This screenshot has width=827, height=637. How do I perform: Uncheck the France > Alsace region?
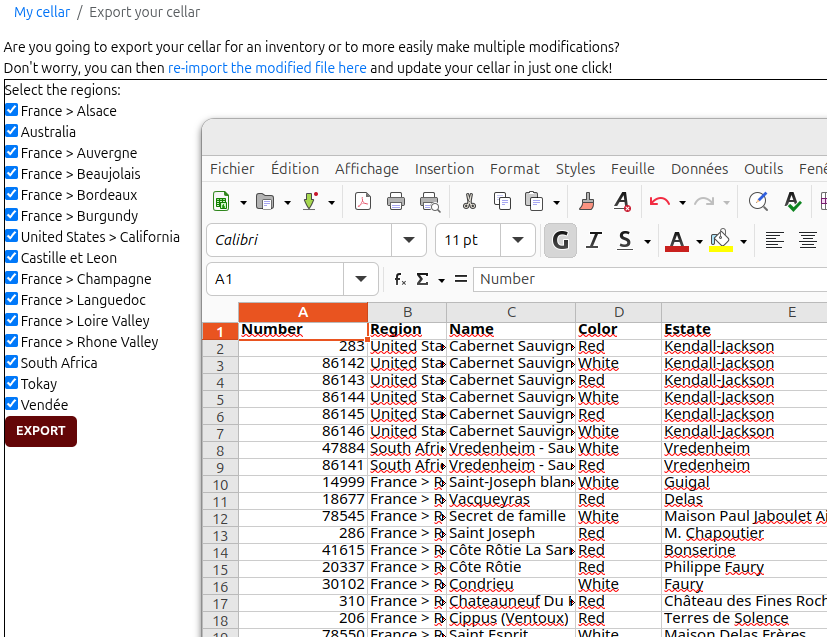tap(12, 110)
